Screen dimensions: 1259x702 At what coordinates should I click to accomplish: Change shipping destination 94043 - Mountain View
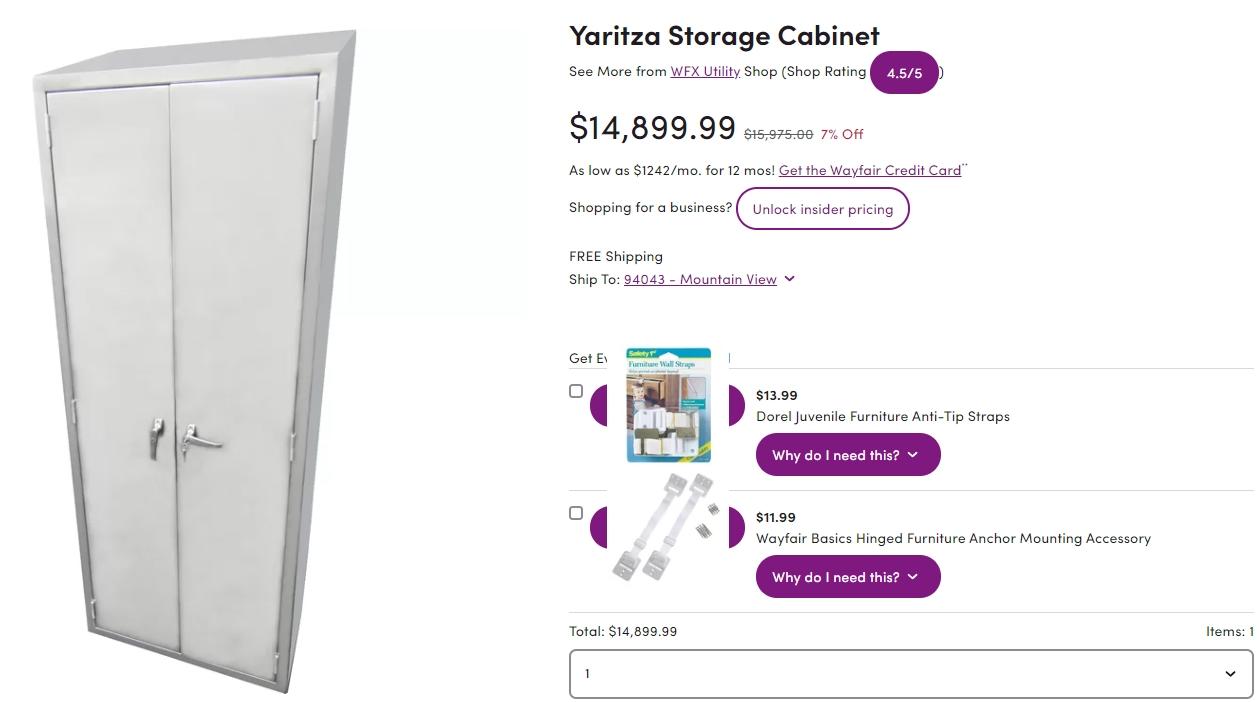click(x=700, y=279)
